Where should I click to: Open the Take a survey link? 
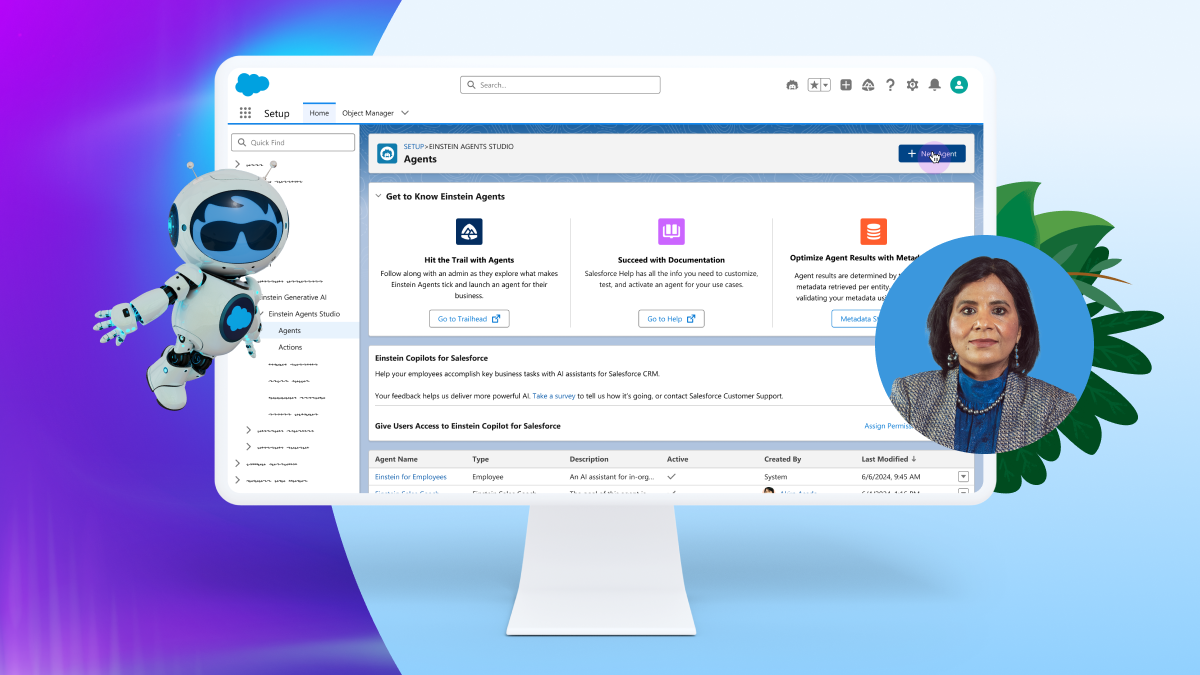(x=553, y=396)
